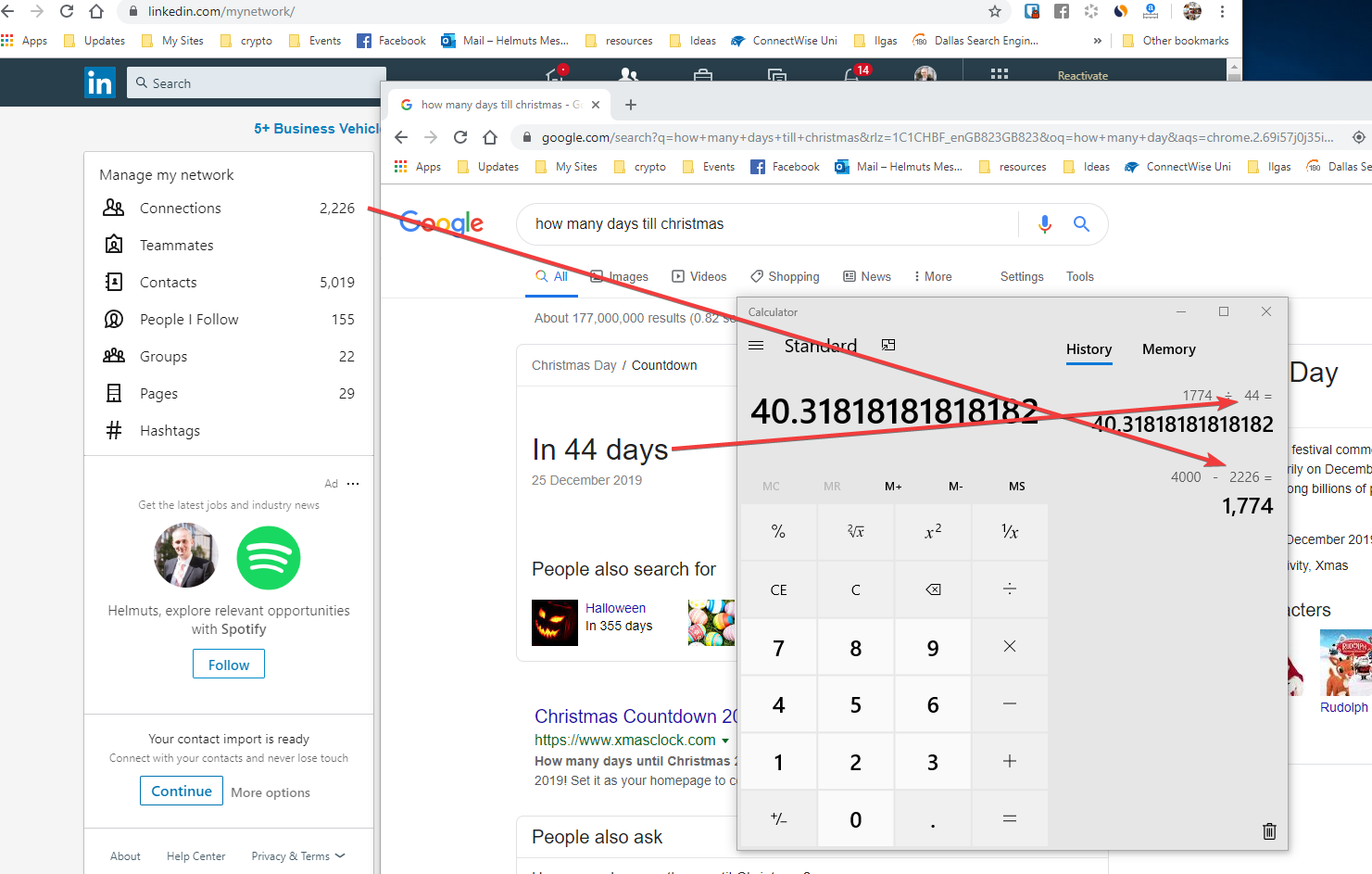The image size is (1372, 874).
Task: Bookmark page with star icon
Action: coord(995,12)
